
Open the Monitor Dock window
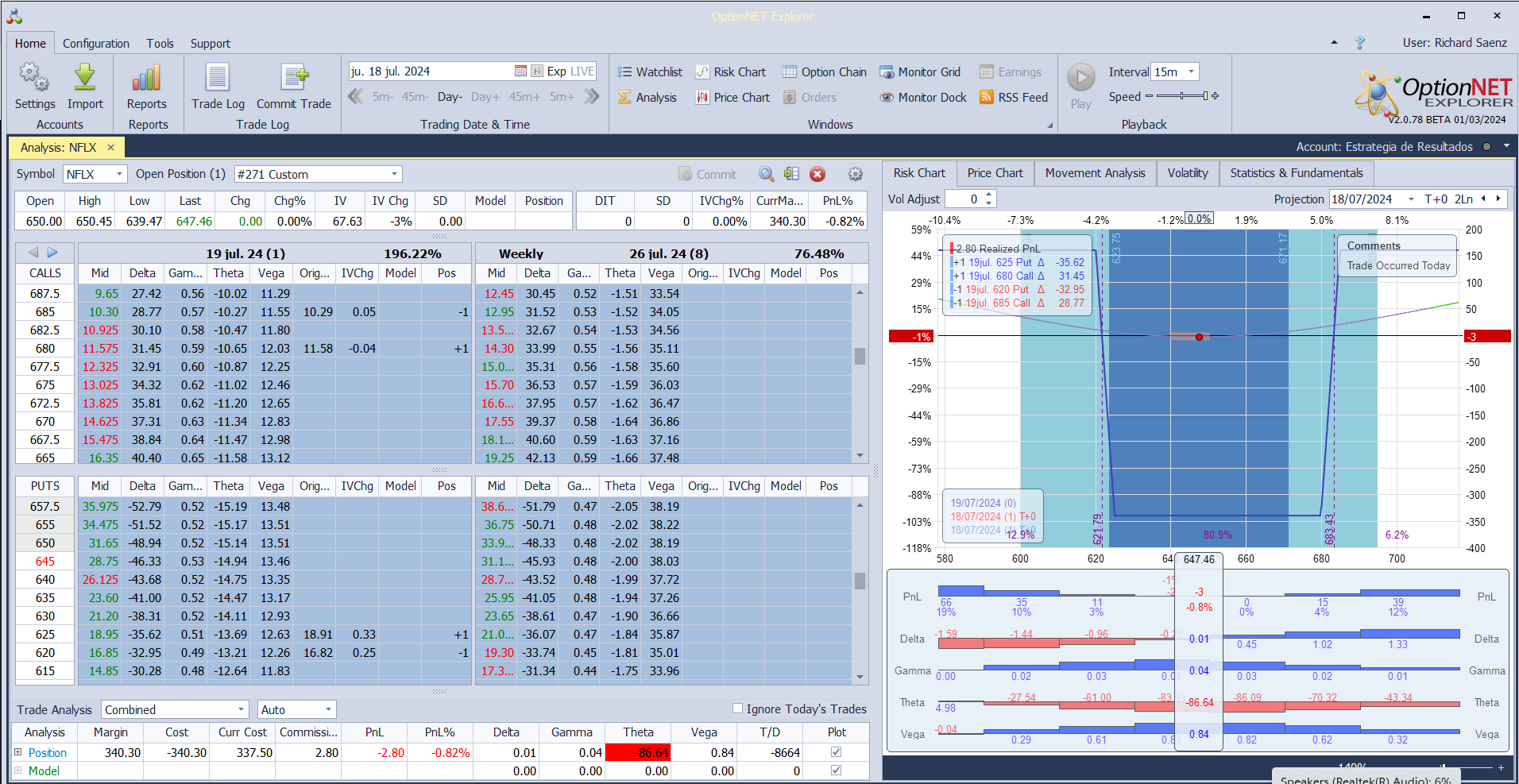923,98
